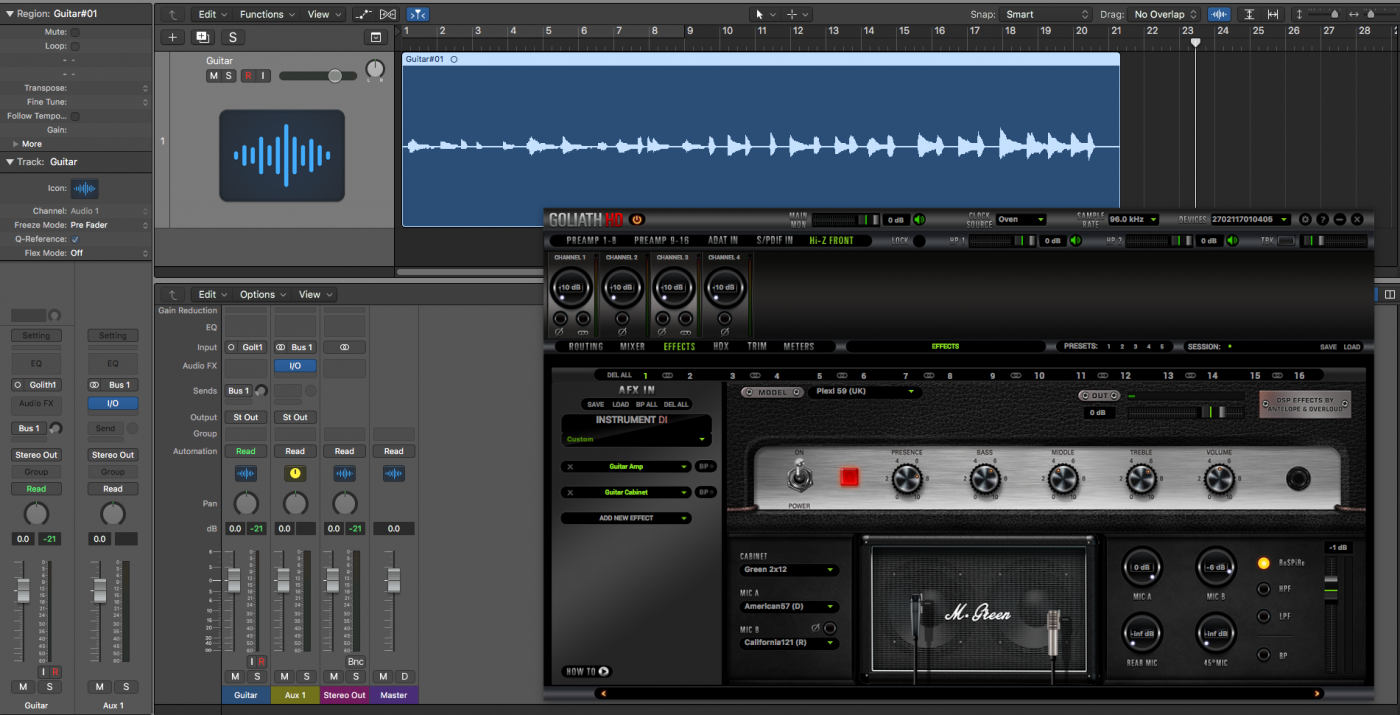Mute the Guitar track in tracks area
The height and width of the screenshot is (715, 1400).
coord(213,76)
